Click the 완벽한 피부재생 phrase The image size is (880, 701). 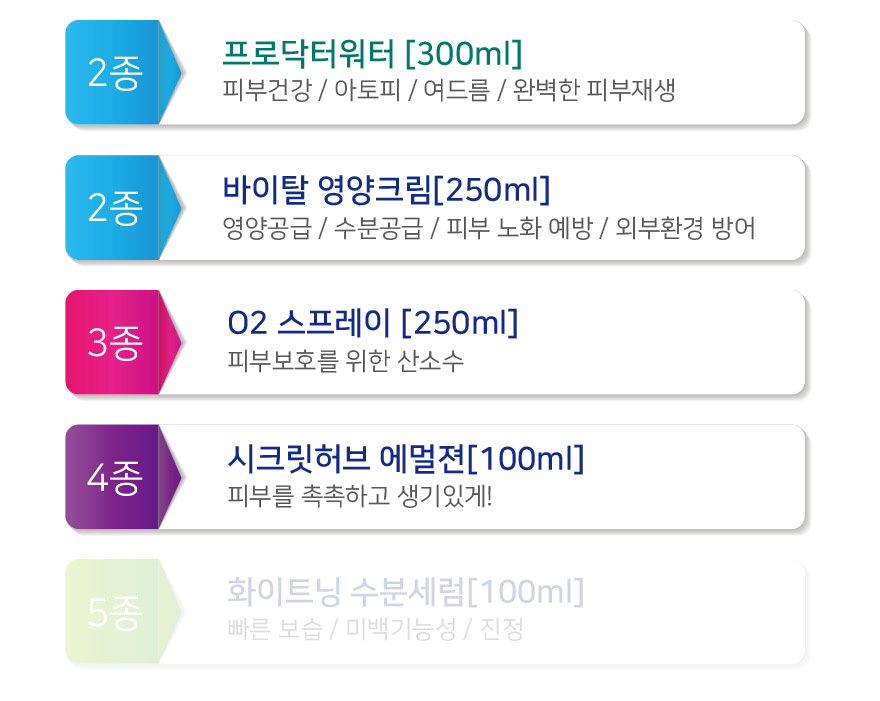594,90
